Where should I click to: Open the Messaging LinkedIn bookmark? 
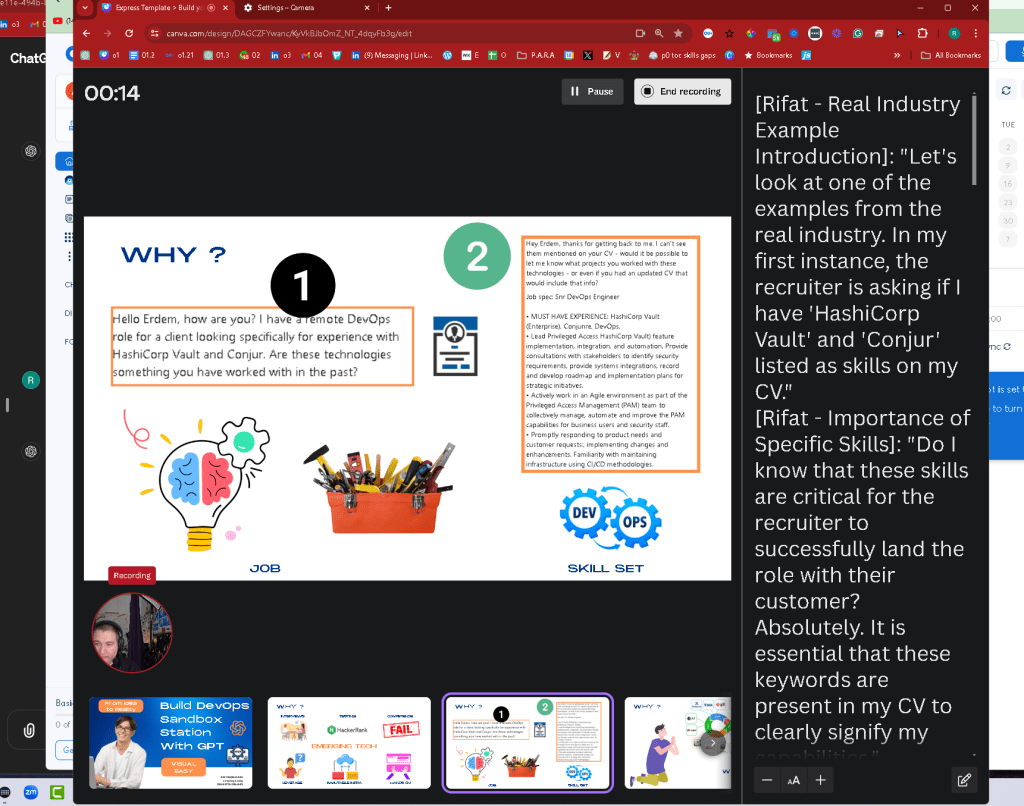coord(392,56)
